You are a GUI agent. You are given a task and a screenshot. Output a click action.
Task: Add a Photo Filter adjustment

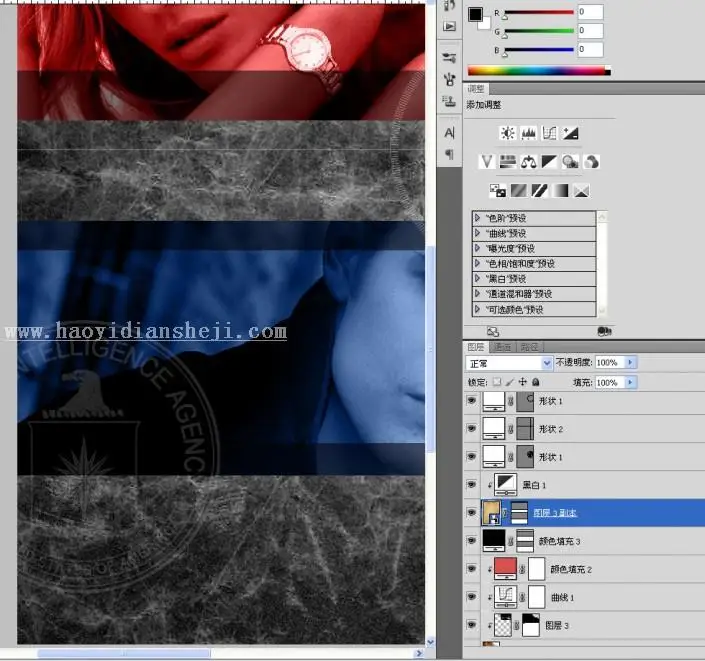pos(570,161)
